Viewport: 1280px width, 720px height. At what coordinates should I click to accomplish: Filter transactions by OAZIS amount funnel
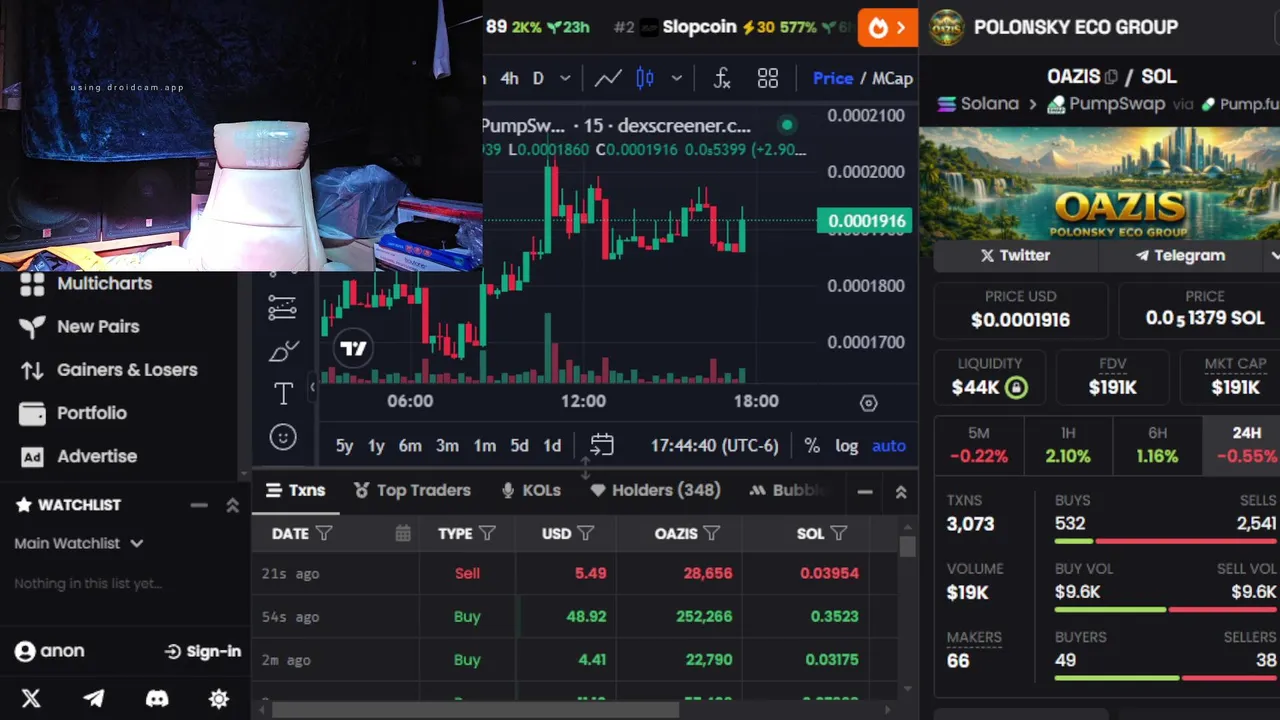[712, 533]
